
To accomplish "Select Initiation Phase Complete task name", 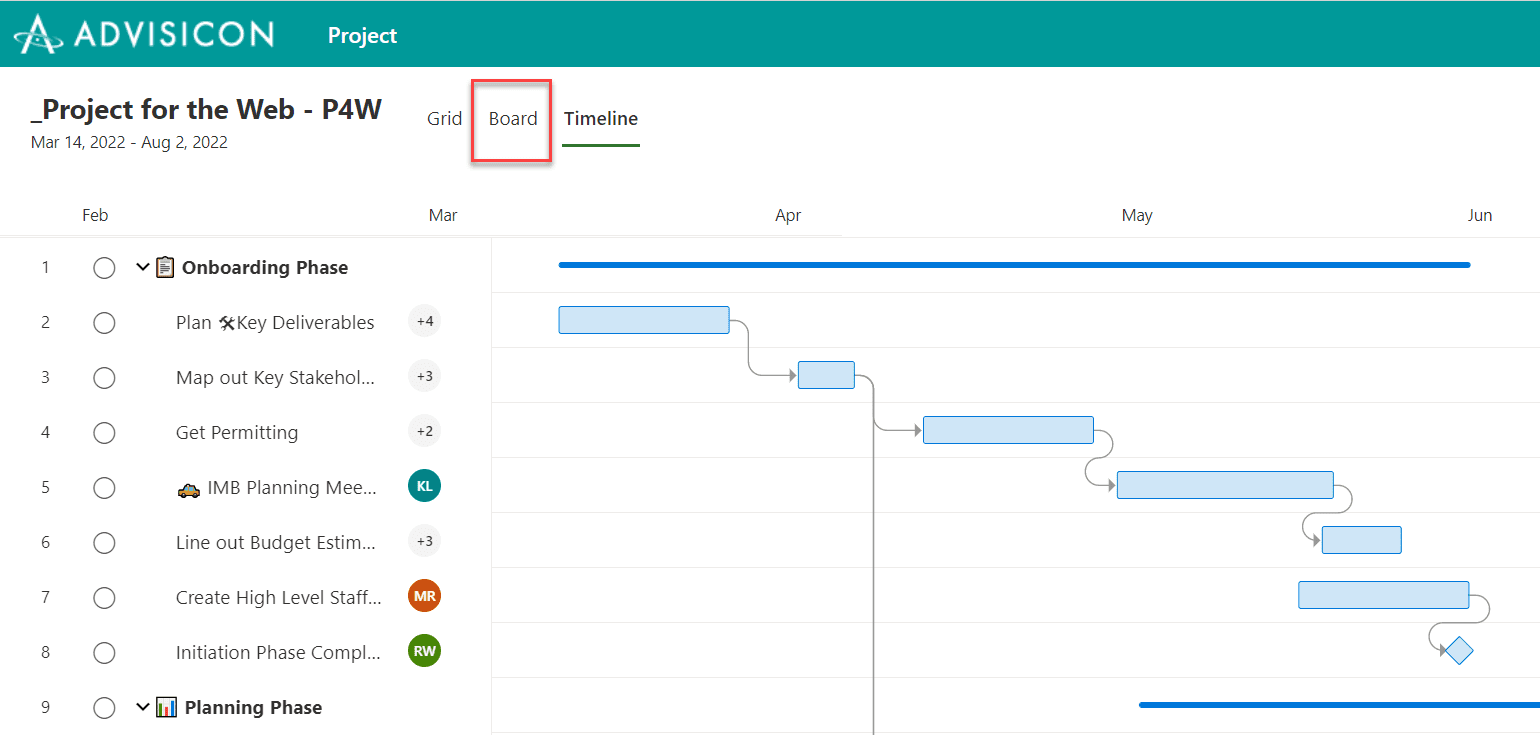I will 279,653.
